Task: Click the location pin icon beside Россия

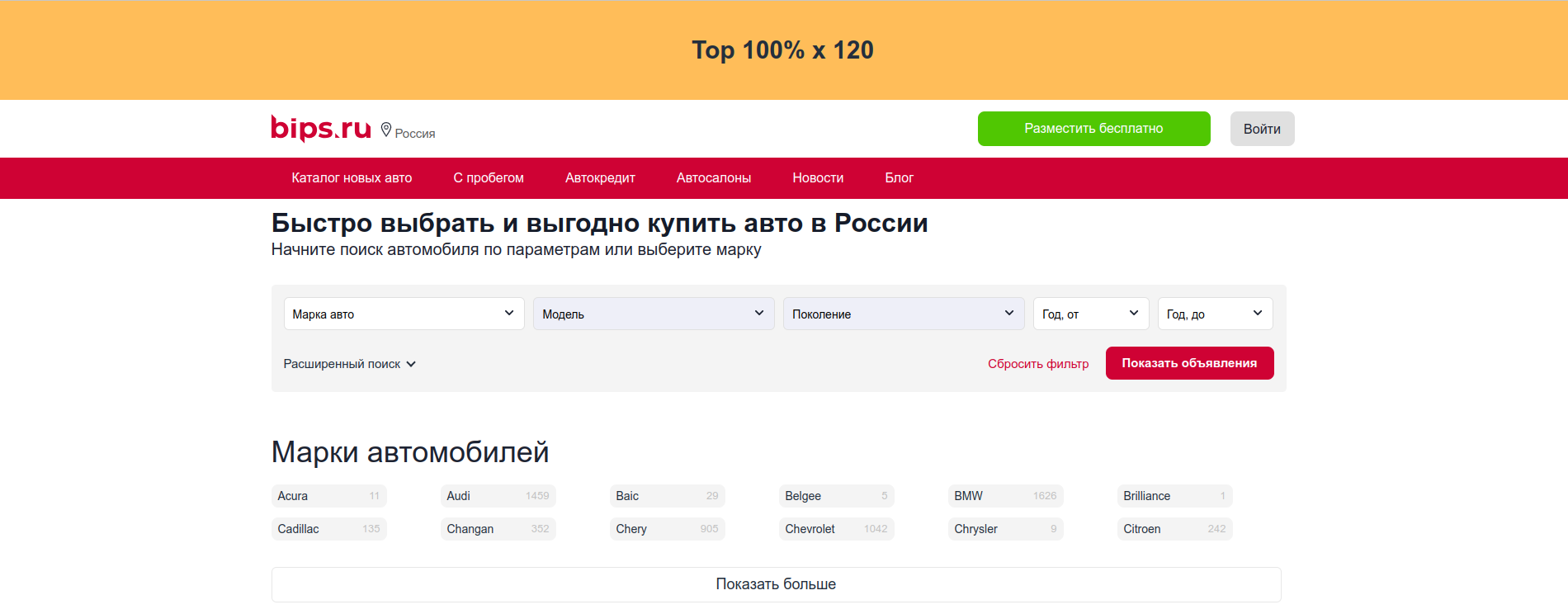Action: [386, 130]
